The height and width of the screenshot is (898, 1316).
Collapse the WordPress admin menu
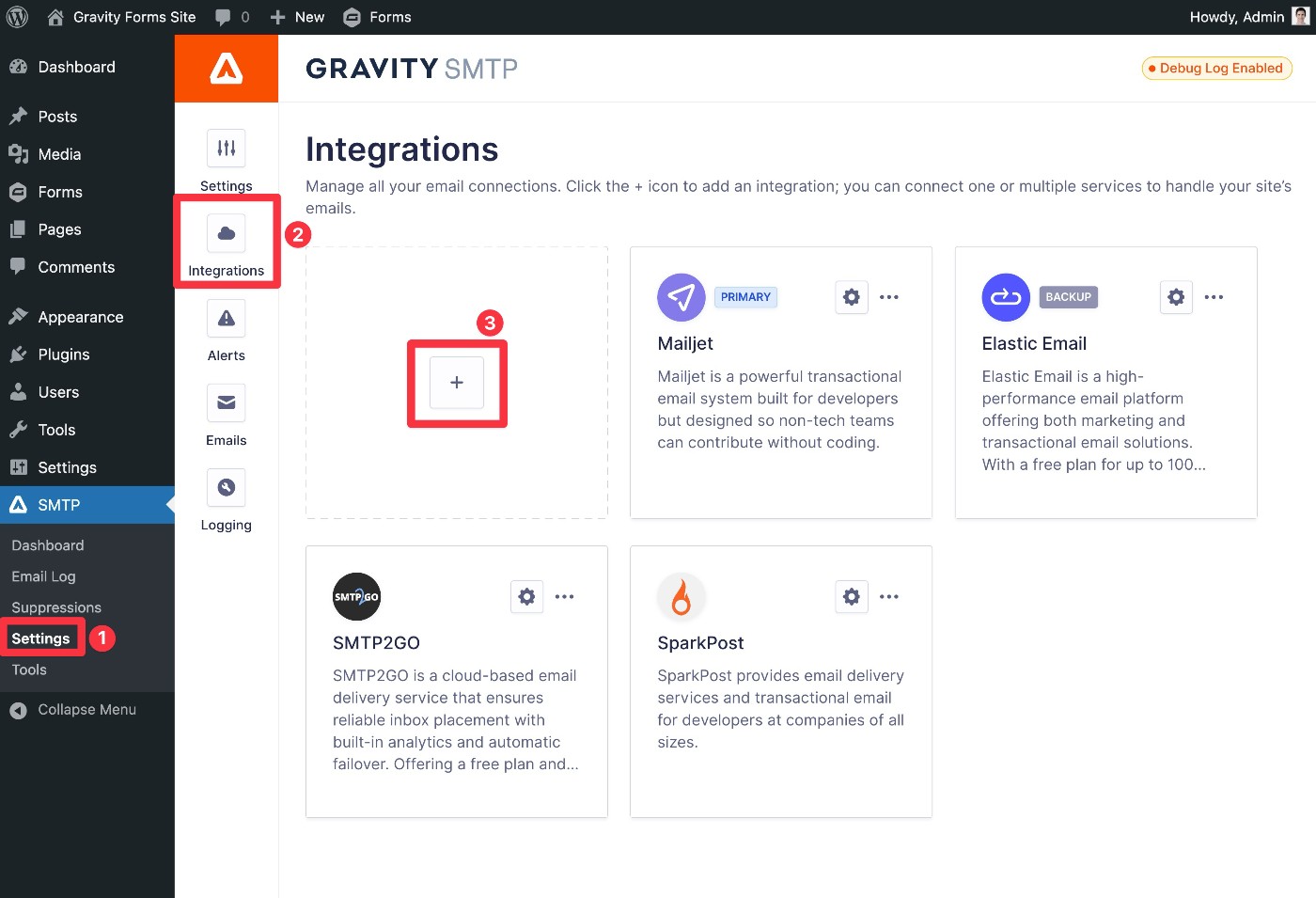coord(86,710)
